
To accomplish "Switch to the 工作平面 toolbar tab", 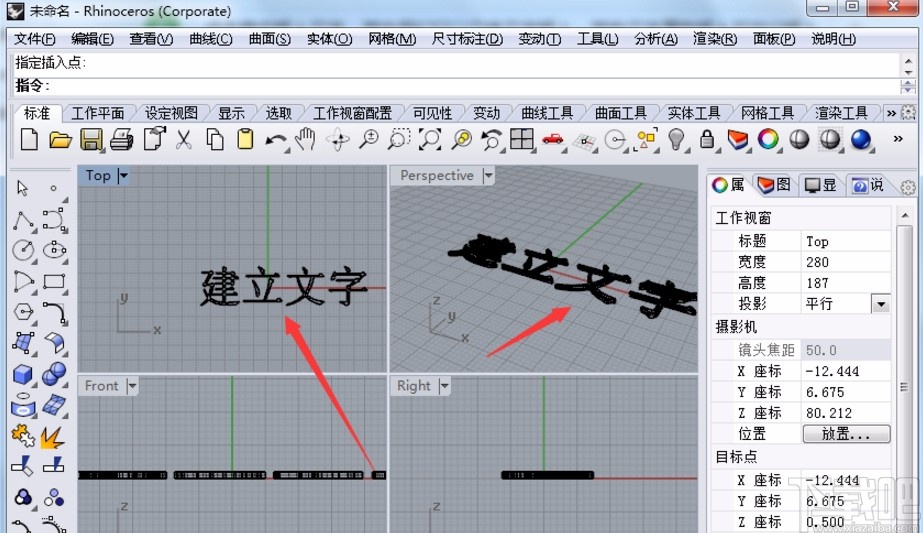I will [x=98, y=113].
